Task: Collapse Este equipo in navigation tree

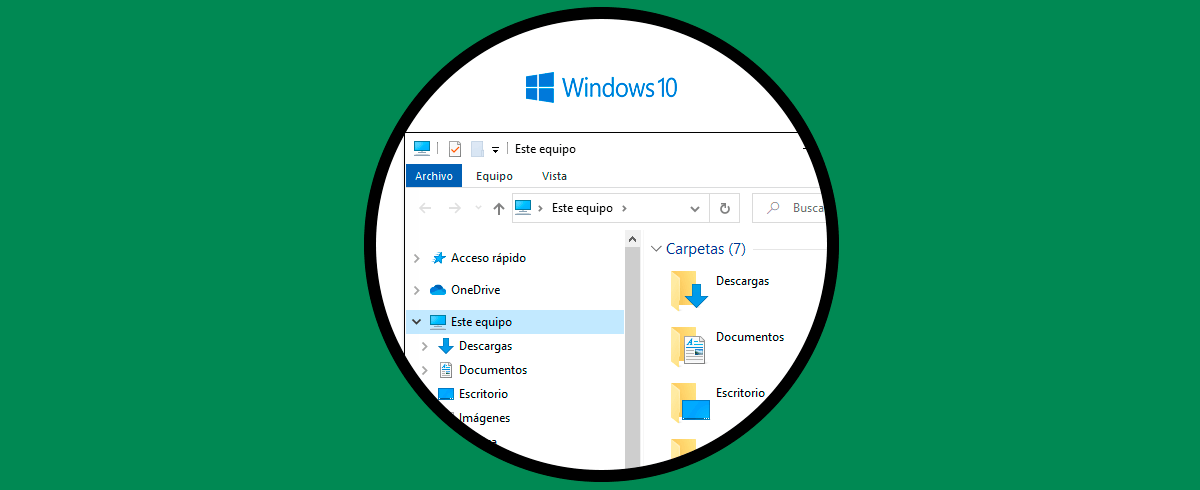Action: (417, 322)
